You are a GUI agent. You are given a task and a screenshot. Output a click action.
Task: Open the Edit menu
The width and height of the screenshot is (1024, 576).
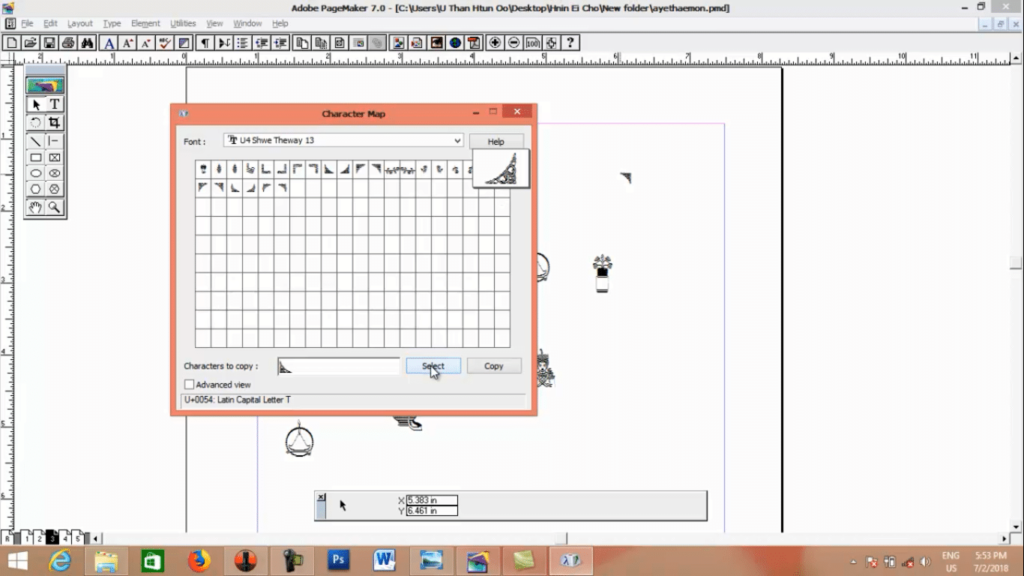click(50, 24)
